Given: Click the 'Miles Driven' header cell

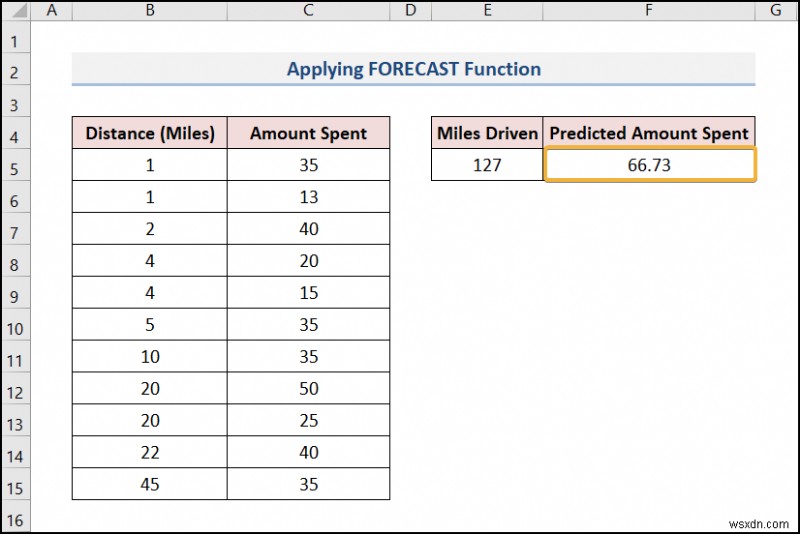Looking at the screenshot, I should click(487, 133).
